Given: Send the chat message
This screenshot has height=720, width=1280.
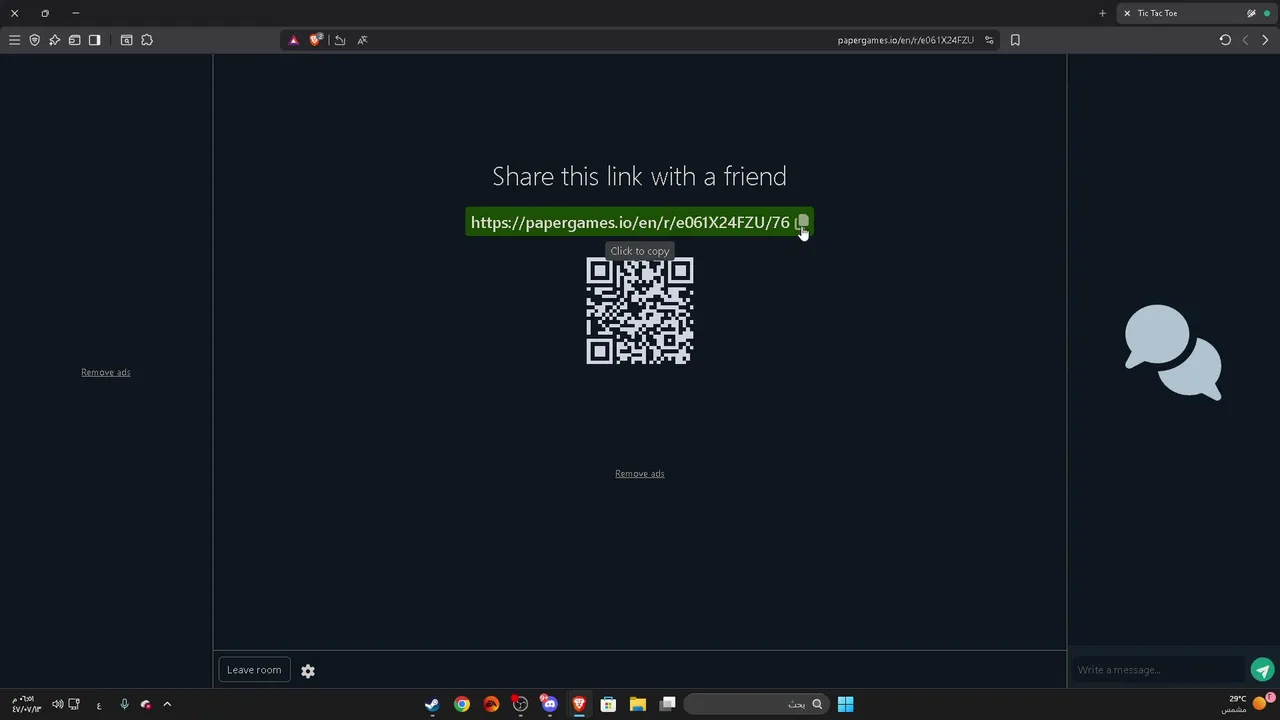Looking at the screenshot, I should point(1263,670).
